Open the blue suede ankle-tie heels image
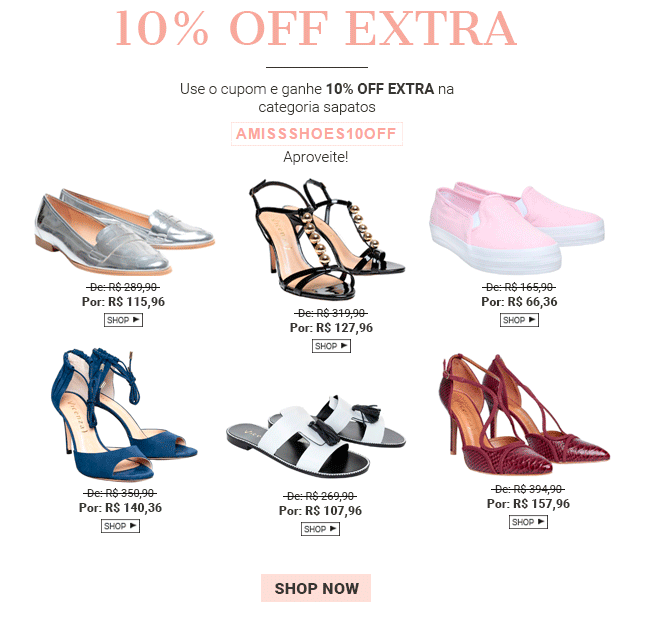Image resolution: width=646 pixels, height=620 pixels. click(x=124, y=415)
